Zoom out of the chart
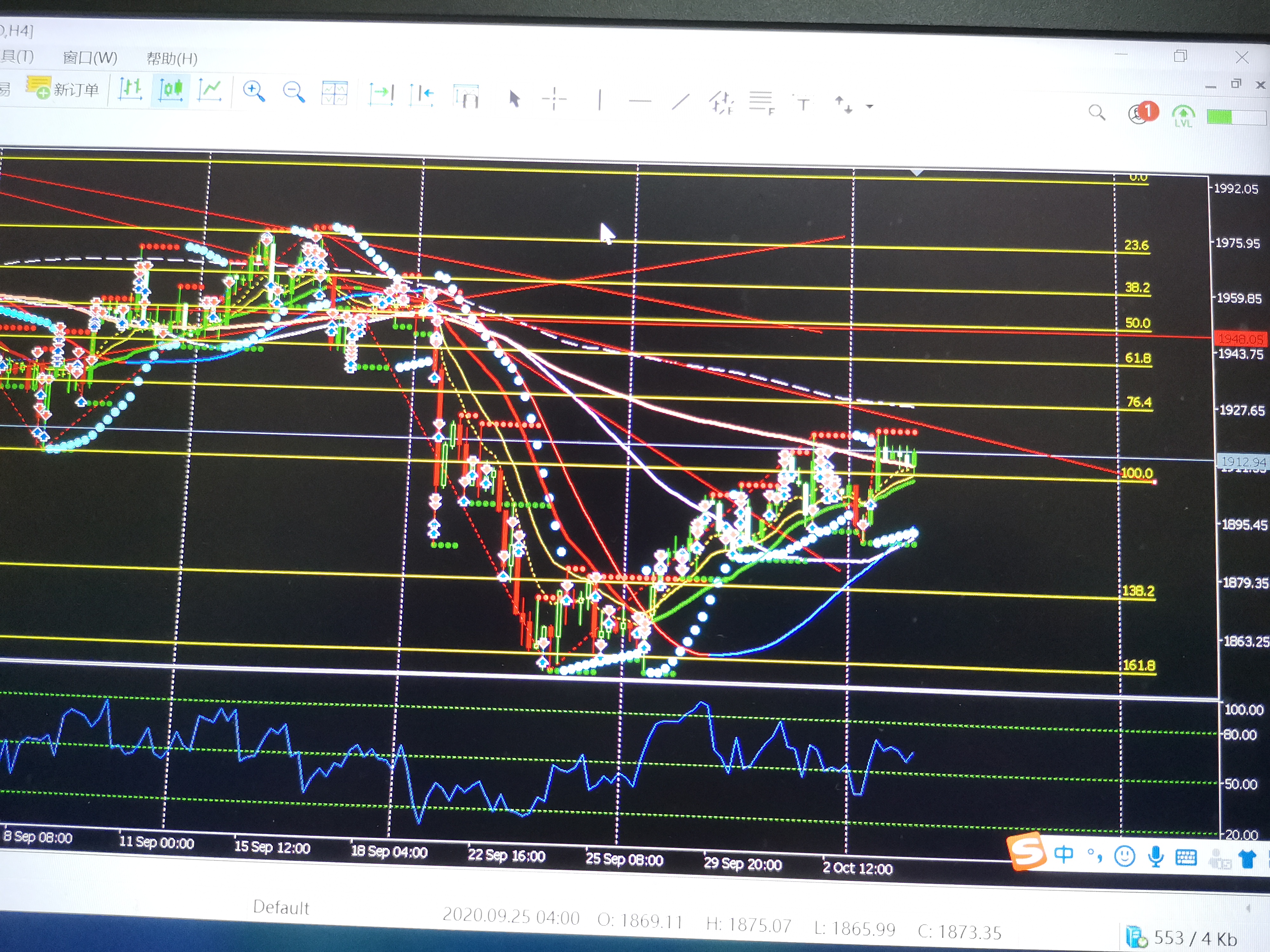The width and height of the screenshot is (1270, 952). point(294,92)
